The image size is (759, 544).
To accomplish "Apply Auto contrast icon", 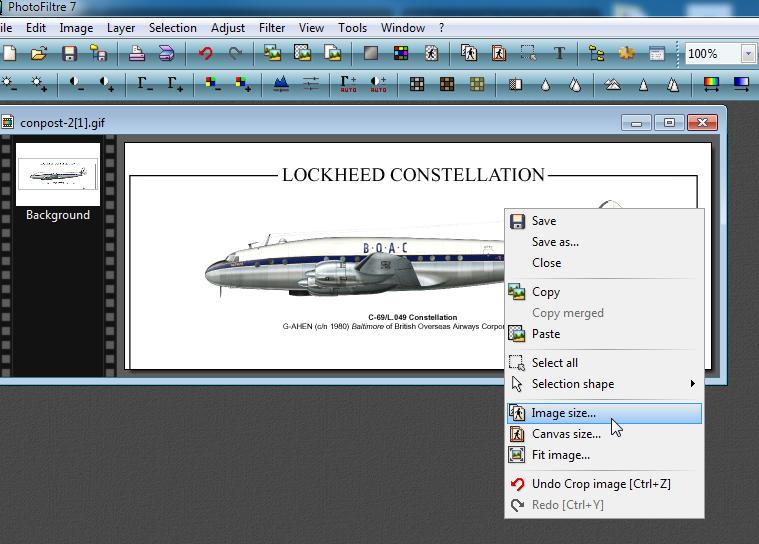I will click(379, 84).
